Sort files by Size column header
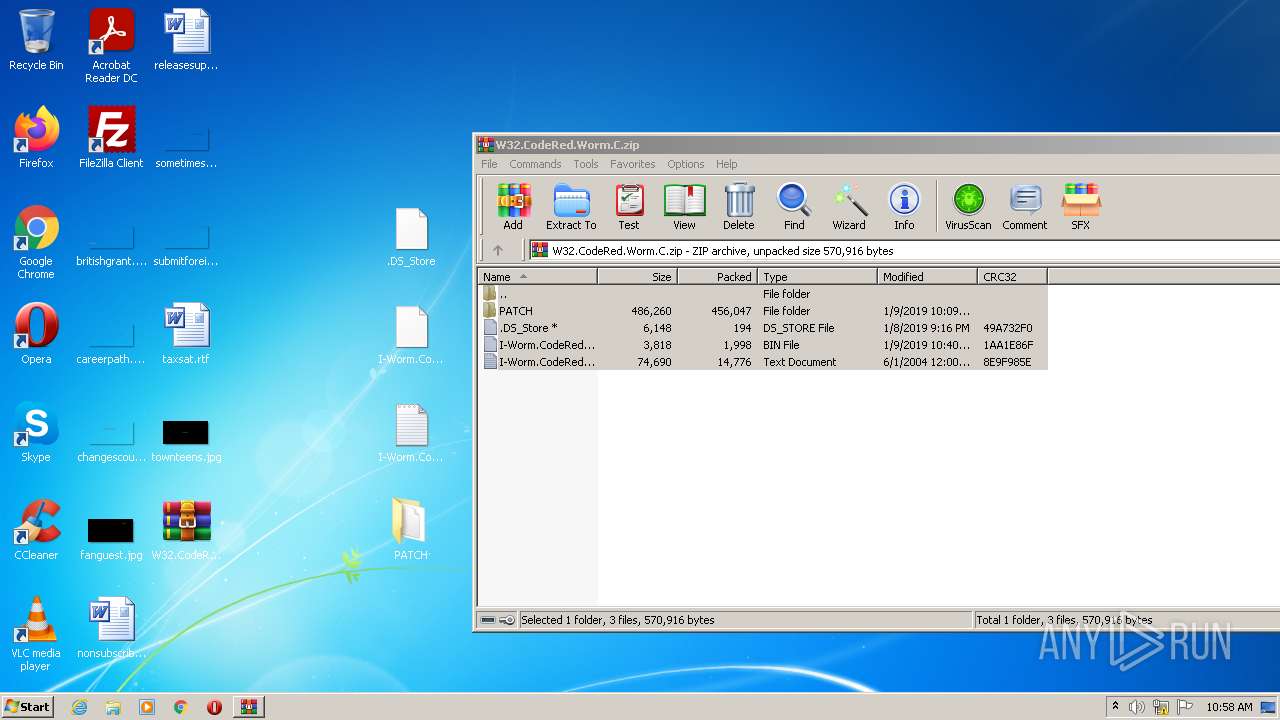1280x720 pixels. click(x=638, y=277)
